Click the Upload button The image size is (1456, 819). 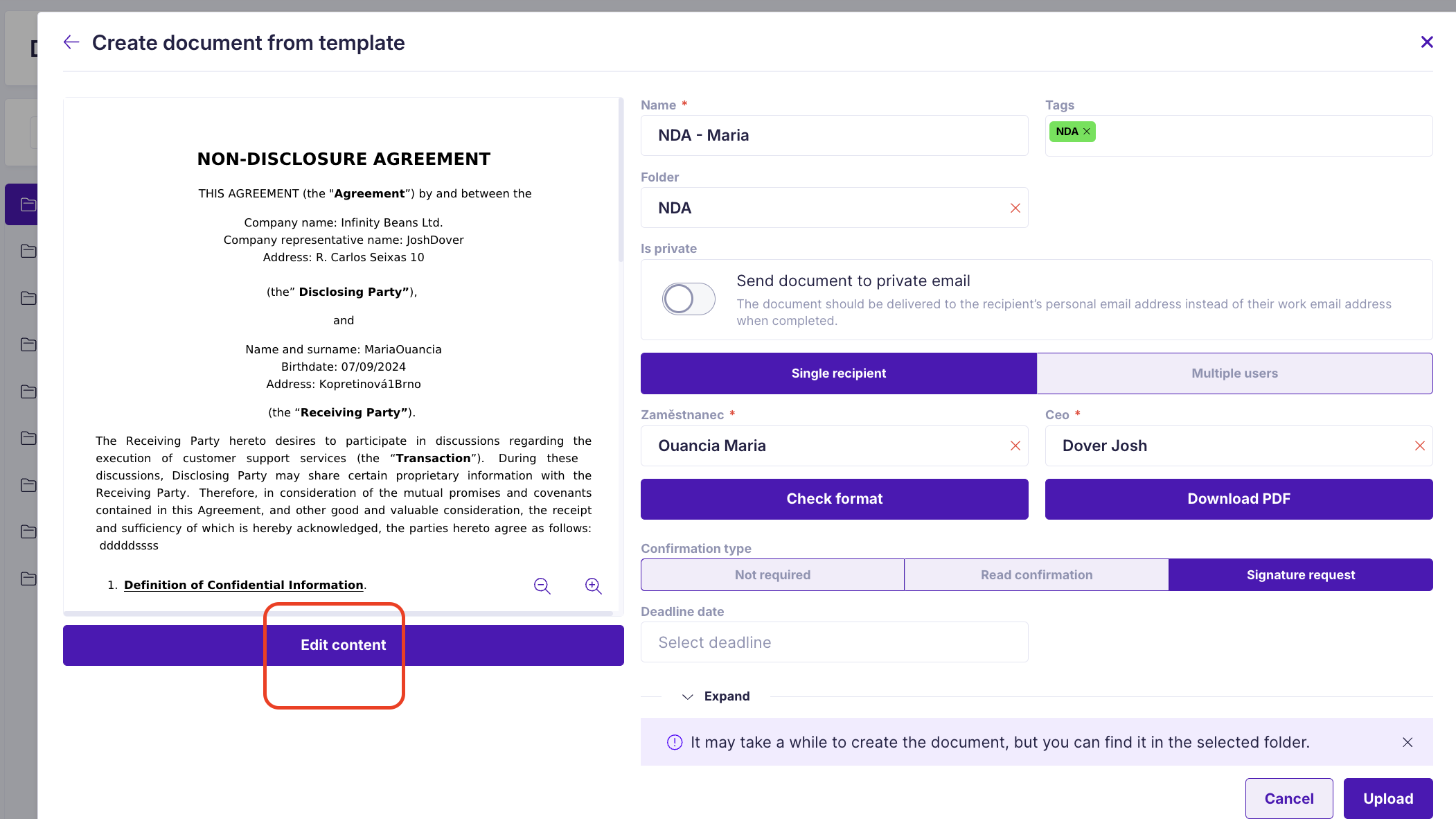tap(1387, 798)
